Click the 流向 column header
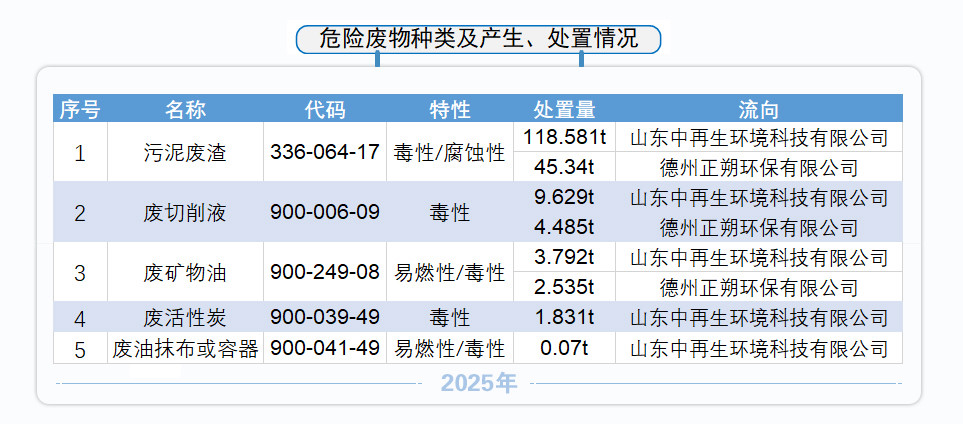This screenshot has width=963, height=424. (x=758, y=109)
